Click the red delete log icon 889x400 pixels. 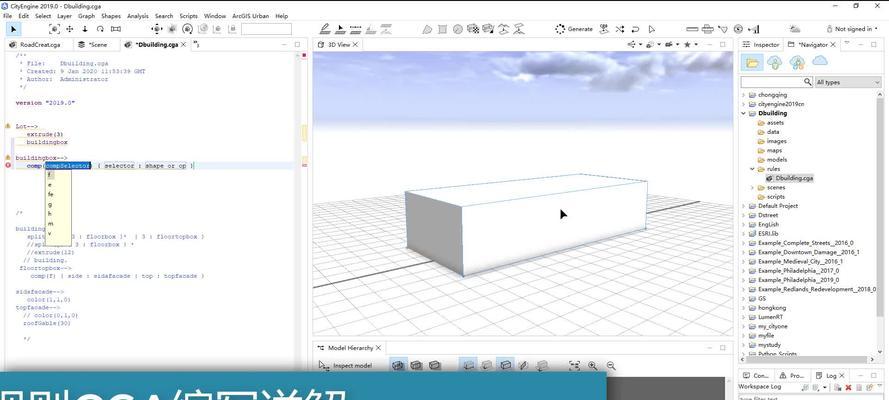click(x=848, y=387)
